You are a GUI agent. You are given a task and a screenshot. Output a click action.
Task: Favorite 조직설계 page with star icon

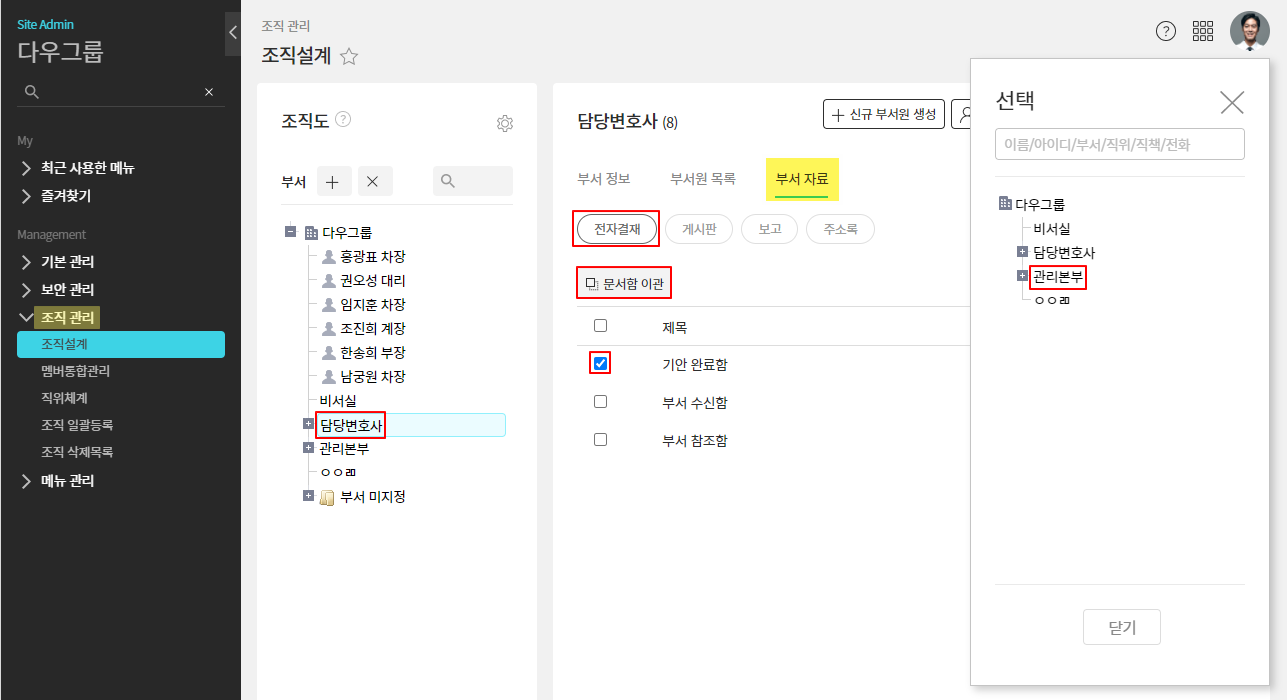[x=349, y=57]
